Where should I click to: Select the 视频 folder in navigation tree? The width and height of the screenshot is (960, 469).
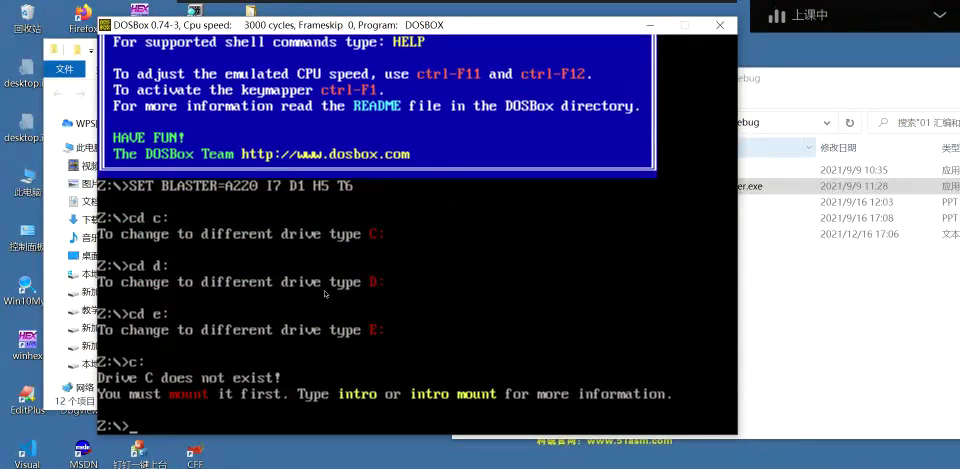83,166
